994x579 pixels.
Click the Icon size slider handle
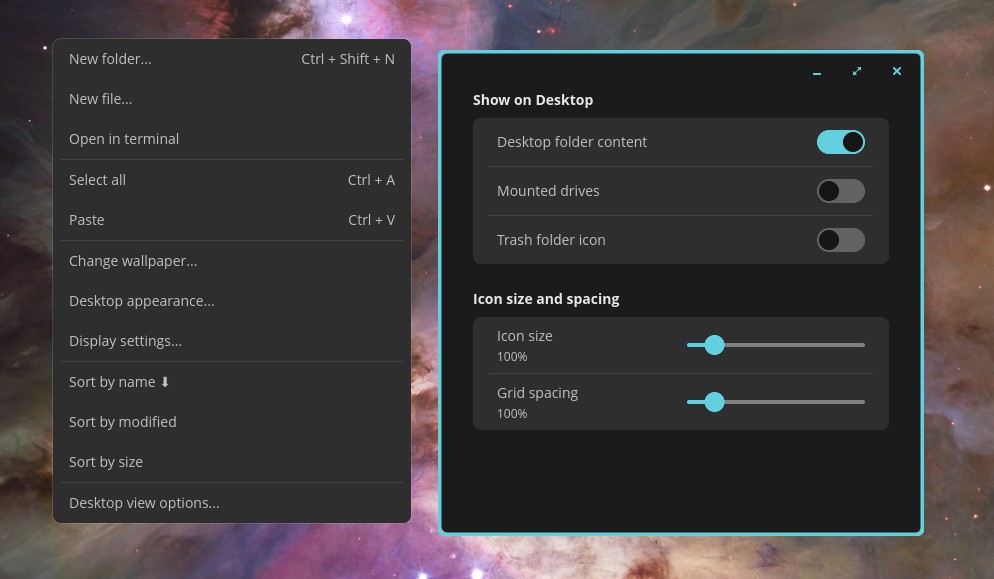pos(714,345)
